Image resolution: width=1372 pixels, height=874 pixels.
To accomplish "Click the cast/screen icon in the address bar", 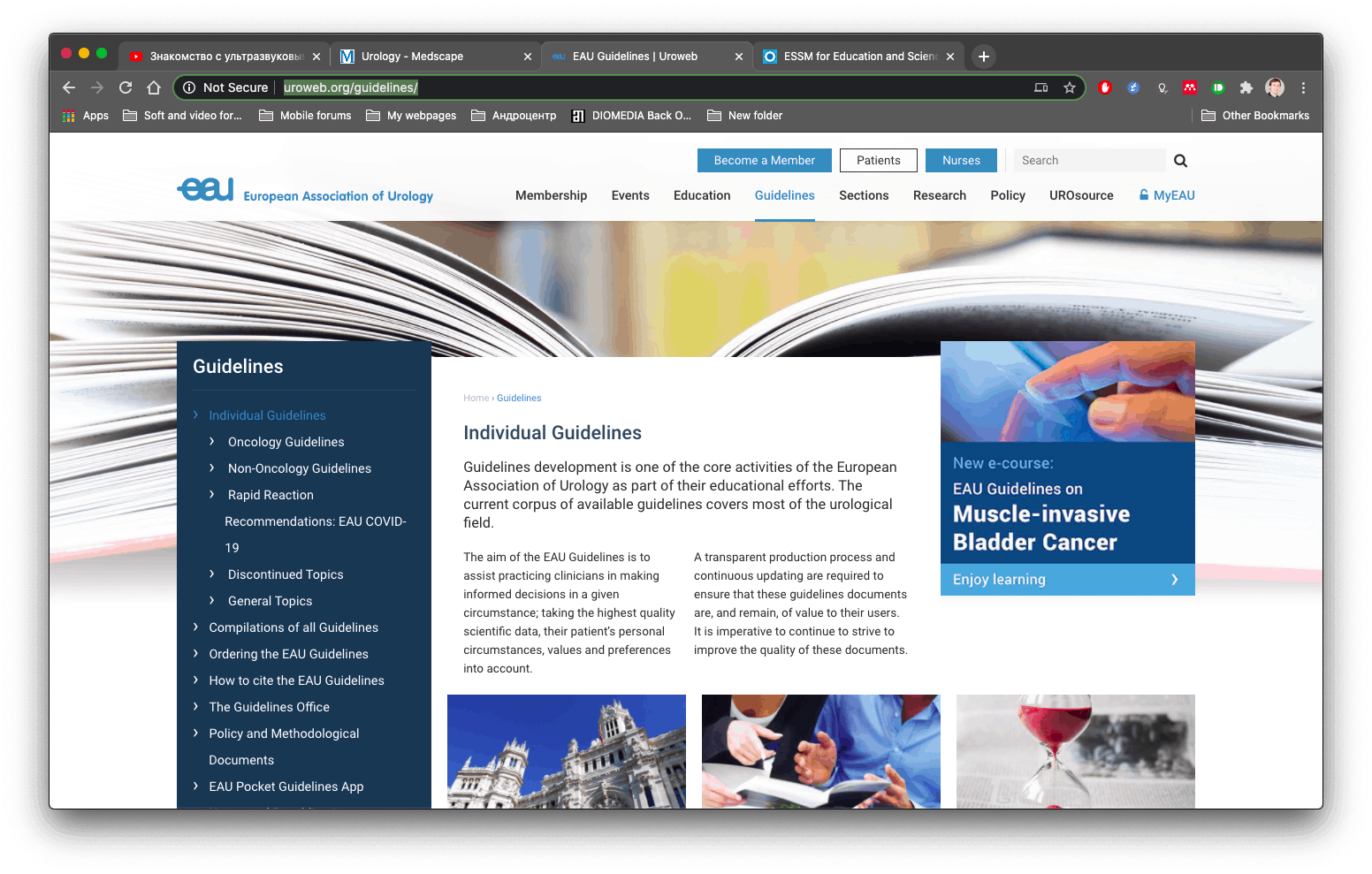I will (x=1041, y=87).
